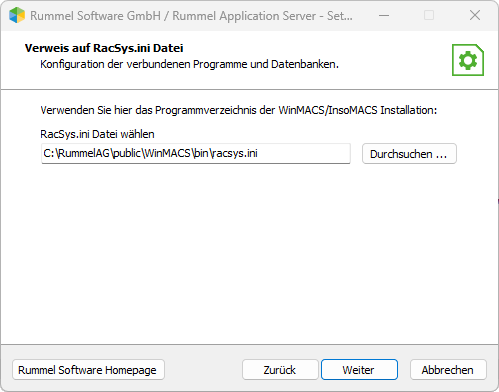Focus the RacSys.ini file path field
This screenshot has width=499, height=392.
pyautogui.click(x=196, y=153)
